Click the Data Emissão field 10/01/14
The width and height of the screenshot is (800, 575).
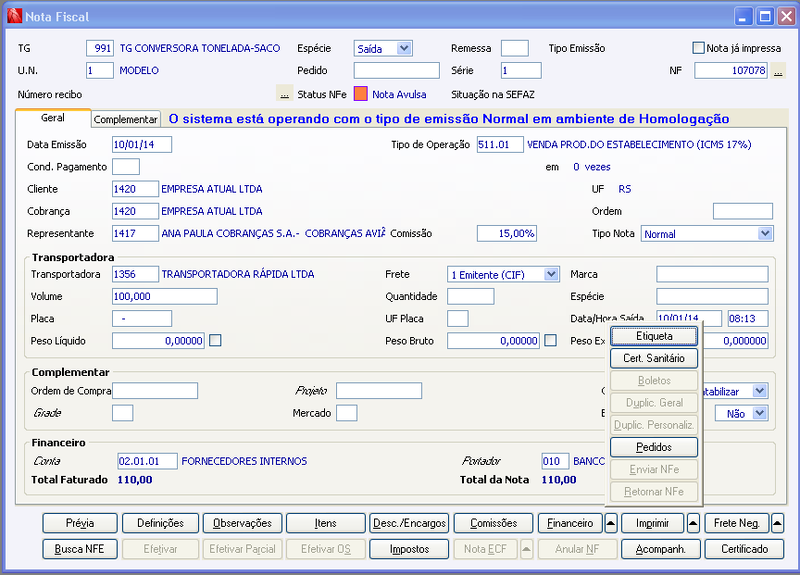(x=142, y=144)
